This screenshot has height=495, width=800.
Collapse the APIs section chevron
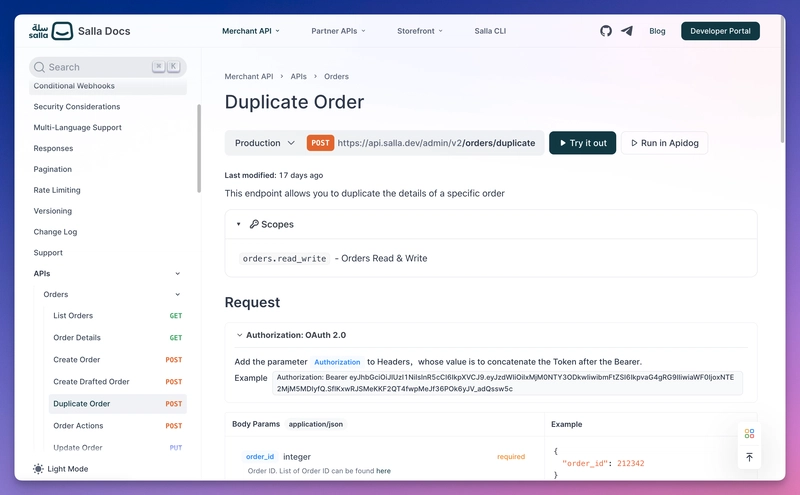[x=178, y=274]
